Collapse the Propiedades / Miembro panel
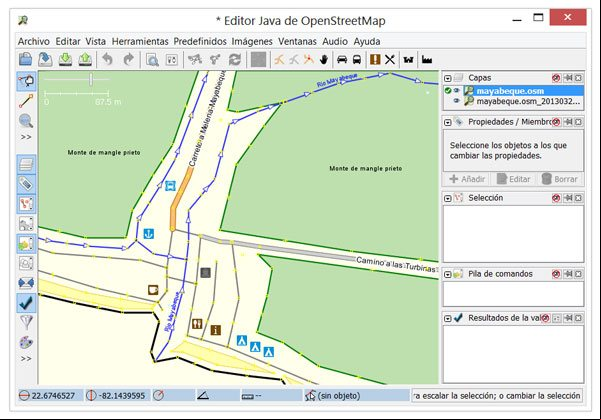Screen dimensions: 601x420 pos(447,122)
